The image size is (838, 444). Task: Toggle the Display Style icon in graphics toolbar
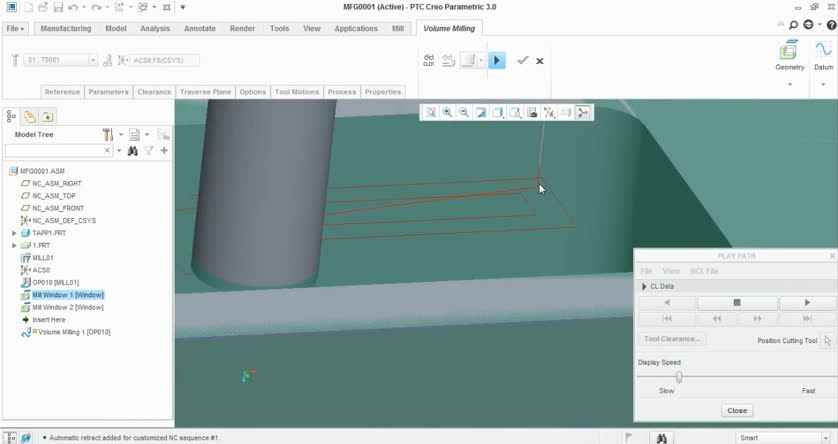click(x=498, y=112)
